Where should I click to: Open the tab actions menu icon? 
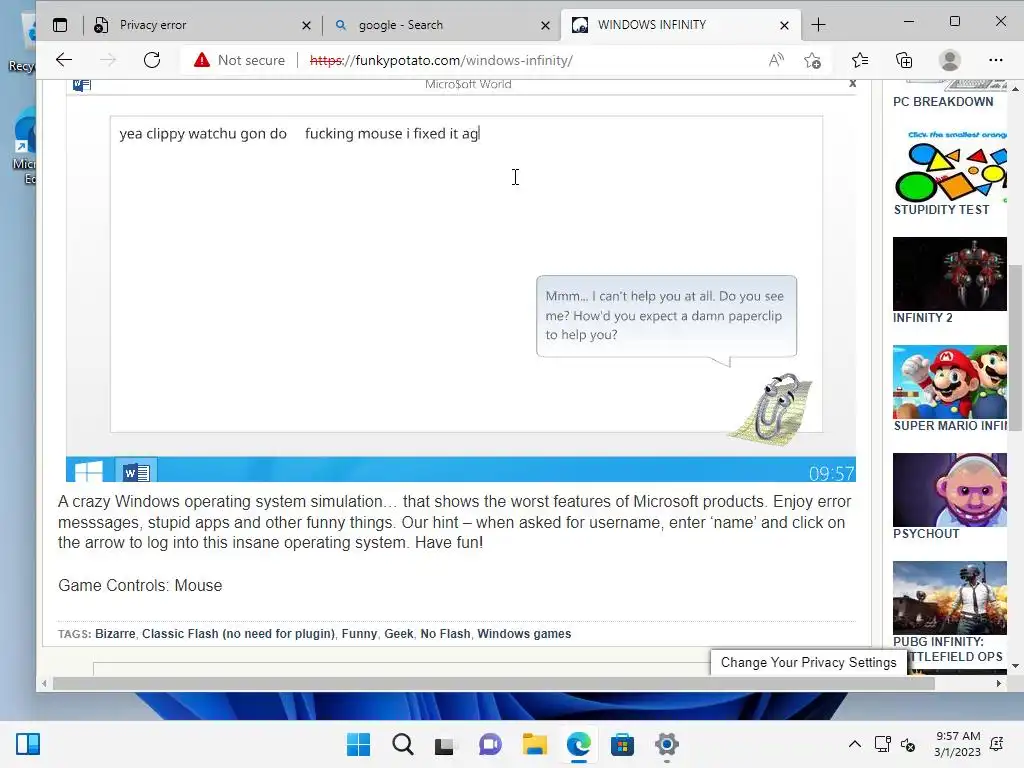pos(60,25)
